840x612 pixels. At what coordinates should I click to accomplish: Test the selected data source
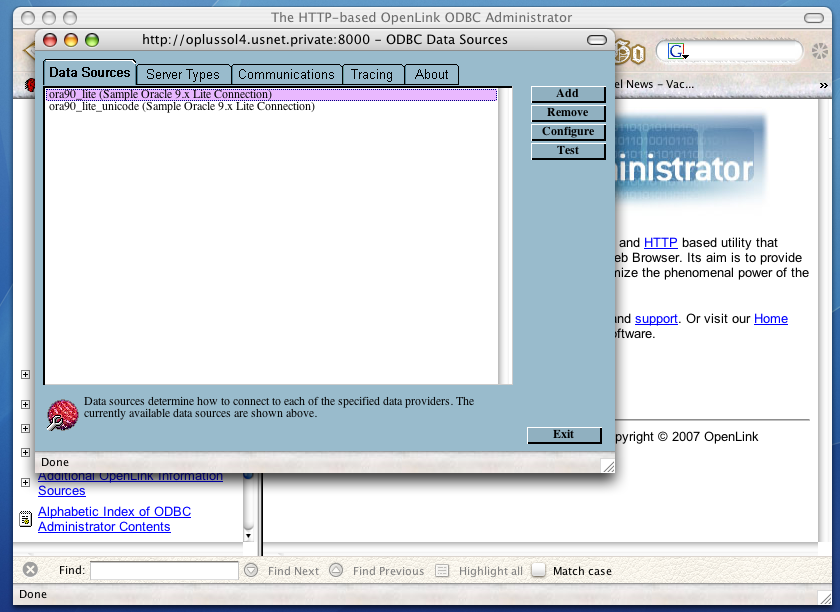(568, 151)
